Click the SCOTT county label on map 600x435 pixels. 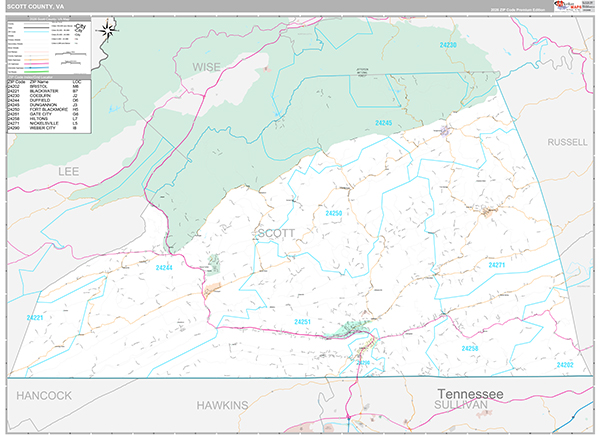(276, 233)
